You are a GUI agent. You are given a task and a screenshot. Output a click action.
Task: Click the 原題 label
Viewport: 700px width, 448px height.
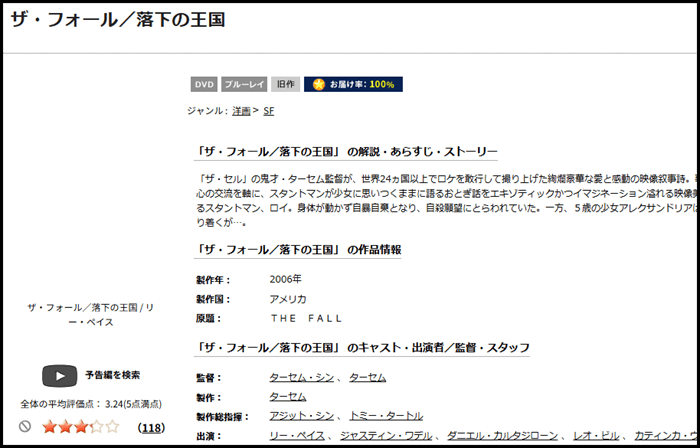pos(208,319)
